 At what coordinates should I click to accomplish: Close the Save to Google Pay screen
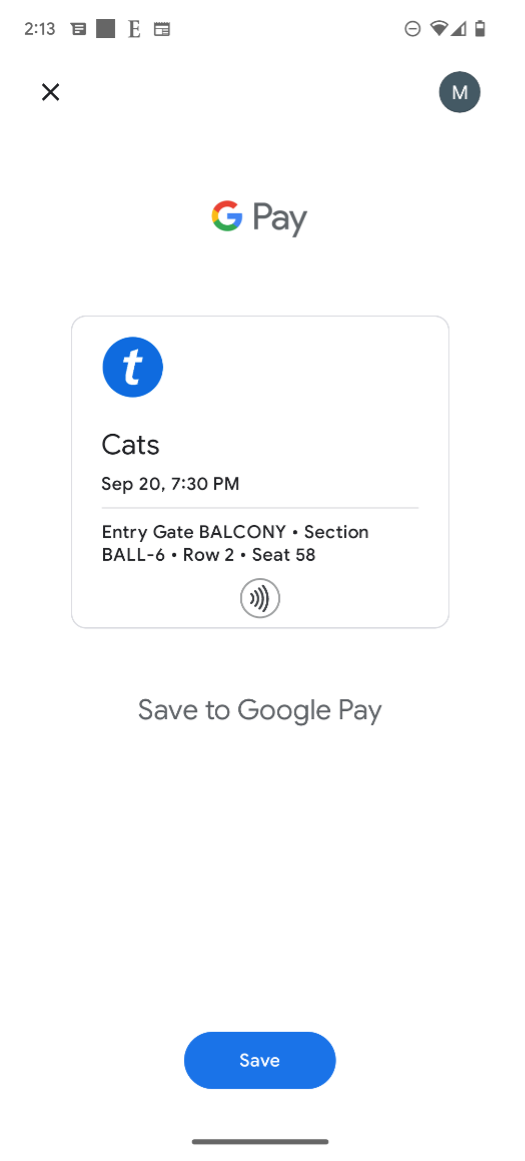tap(50, 92)
